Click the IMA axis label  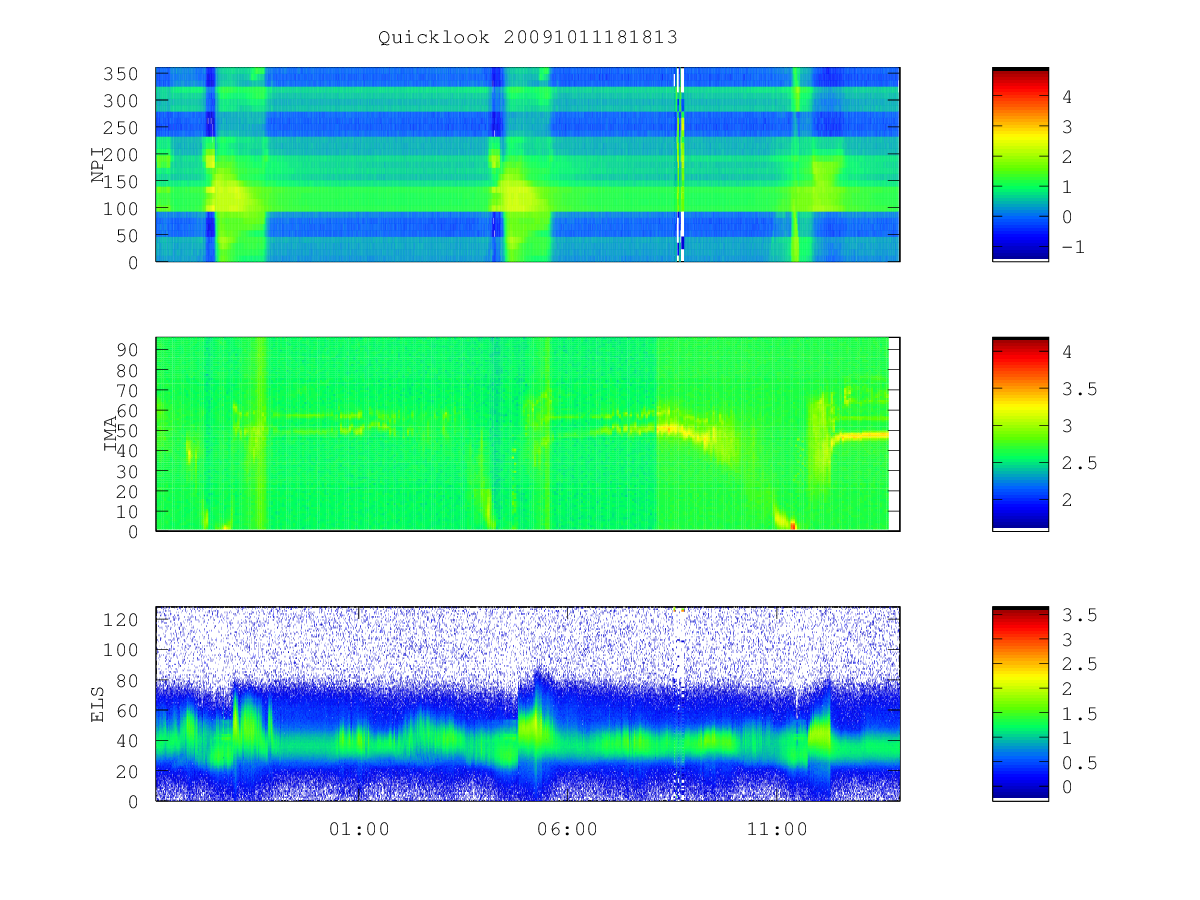click(111, 435)
